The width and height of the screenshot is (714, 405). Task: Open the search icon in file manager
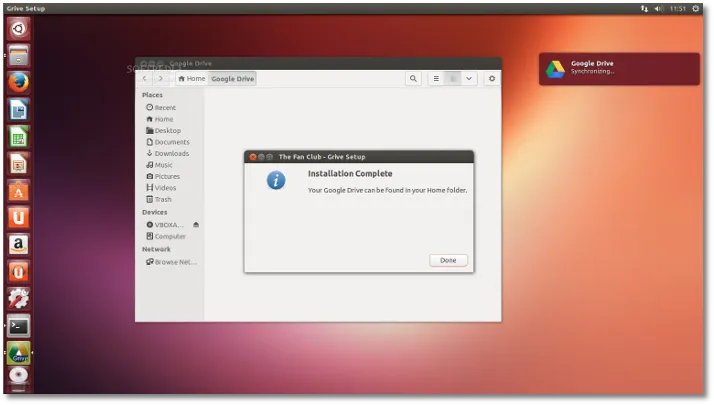(x=413, y=78)
